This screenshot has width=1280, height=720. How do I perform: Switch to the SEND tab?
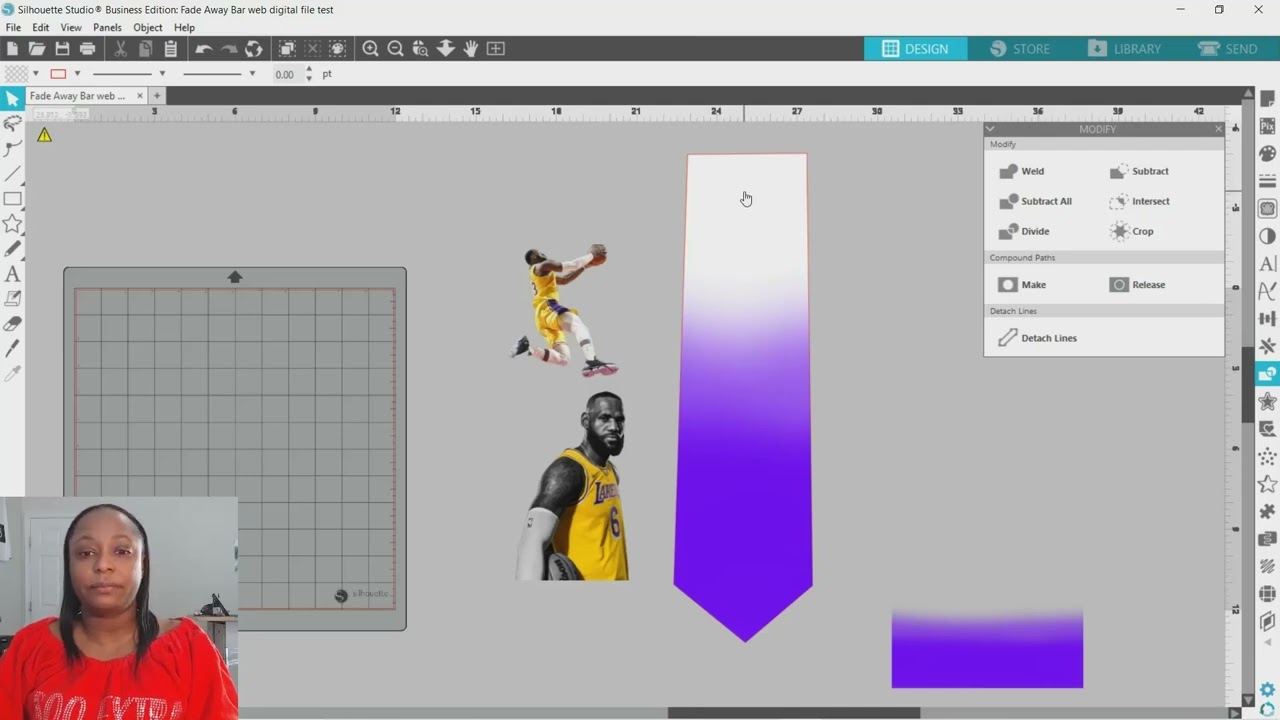tap(1228, 48)
